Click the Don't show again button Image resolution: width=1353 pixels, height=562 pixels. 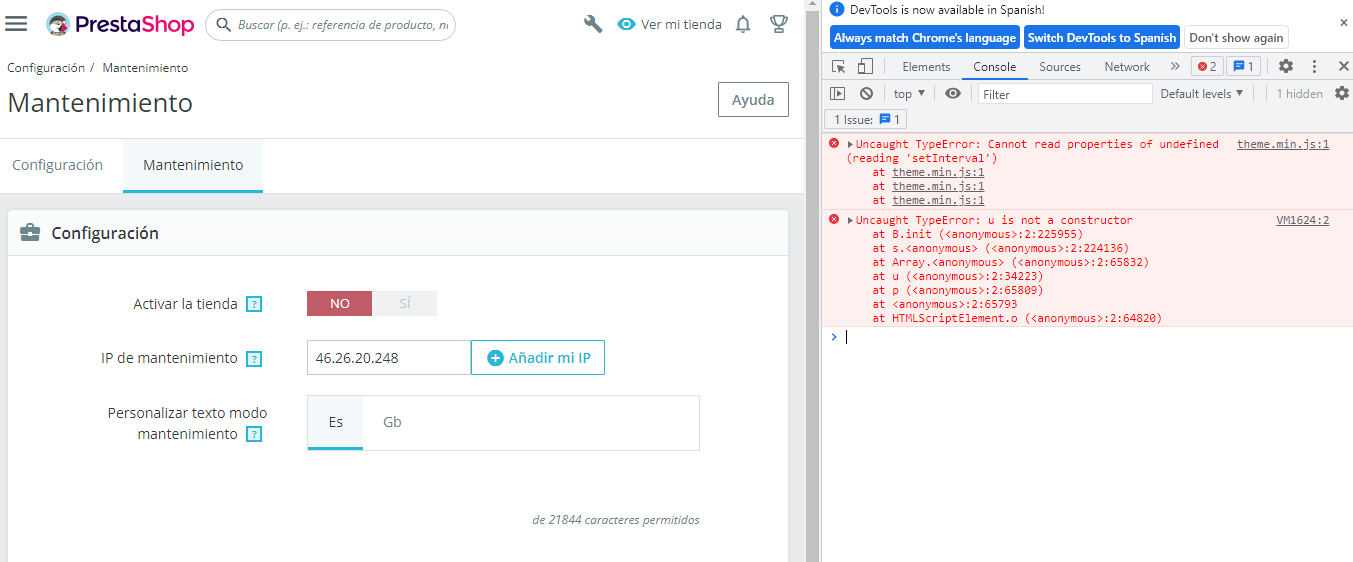1236,37
